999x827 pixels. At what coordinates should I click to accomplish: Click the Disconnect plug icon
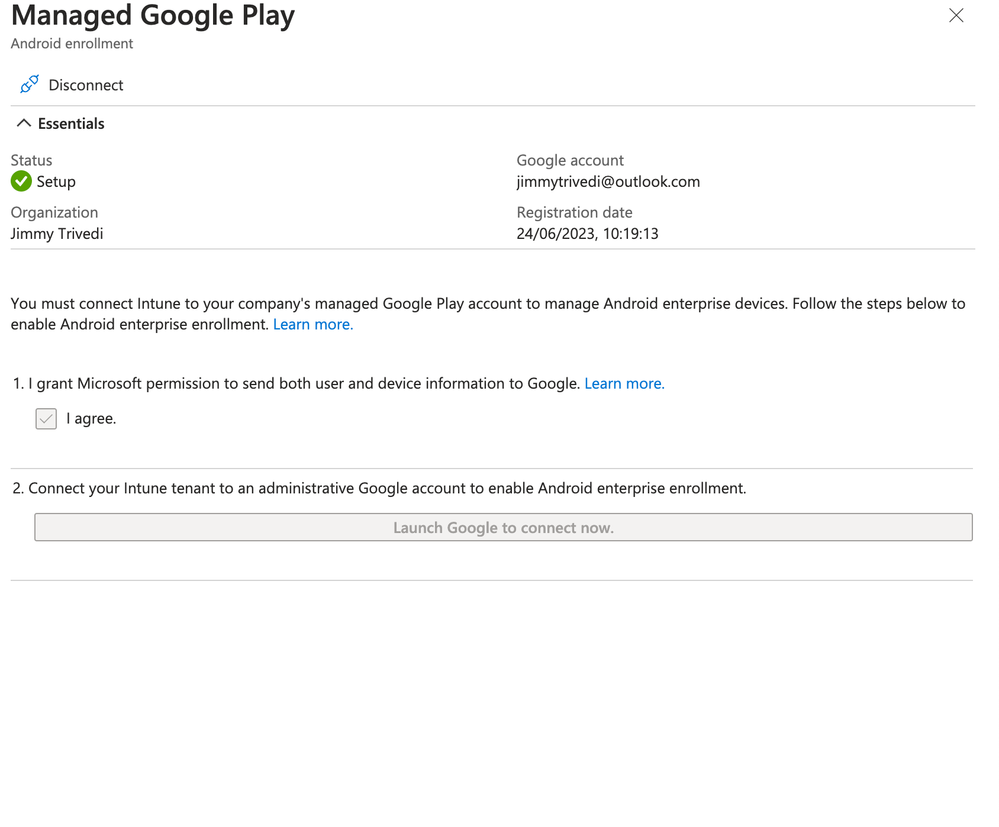[30, 85]
